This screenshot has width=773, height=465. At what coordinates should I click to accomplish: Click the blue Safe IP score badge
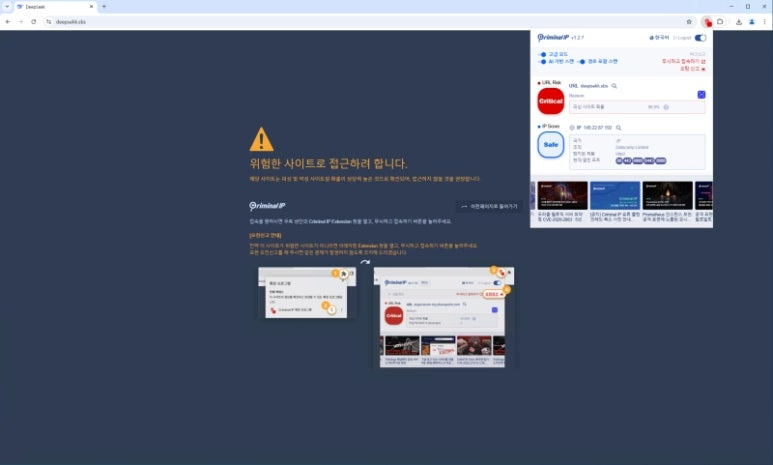[551, 145]
